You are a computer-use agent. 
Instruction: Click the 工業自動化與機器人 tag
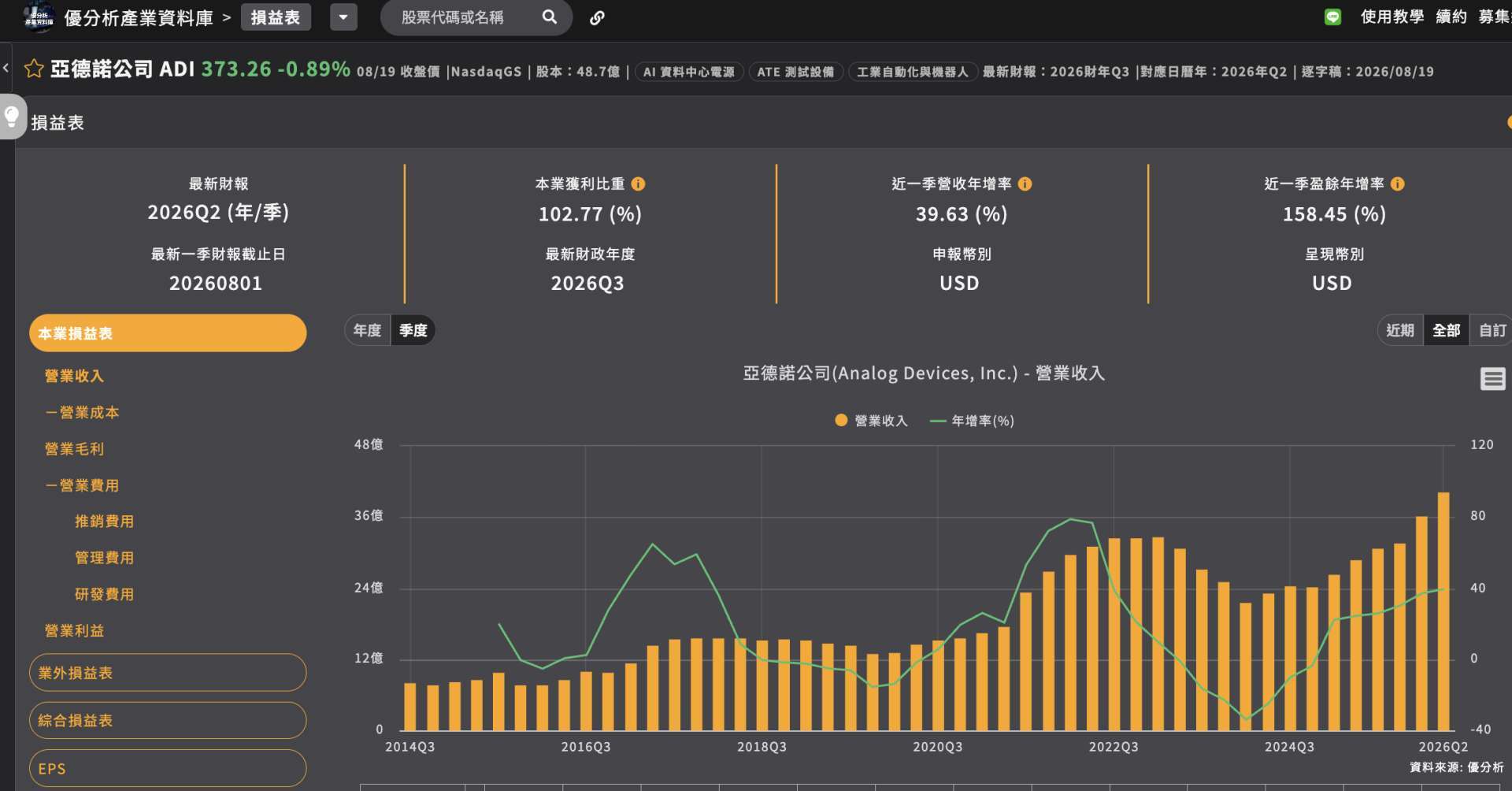pos(912,72)
